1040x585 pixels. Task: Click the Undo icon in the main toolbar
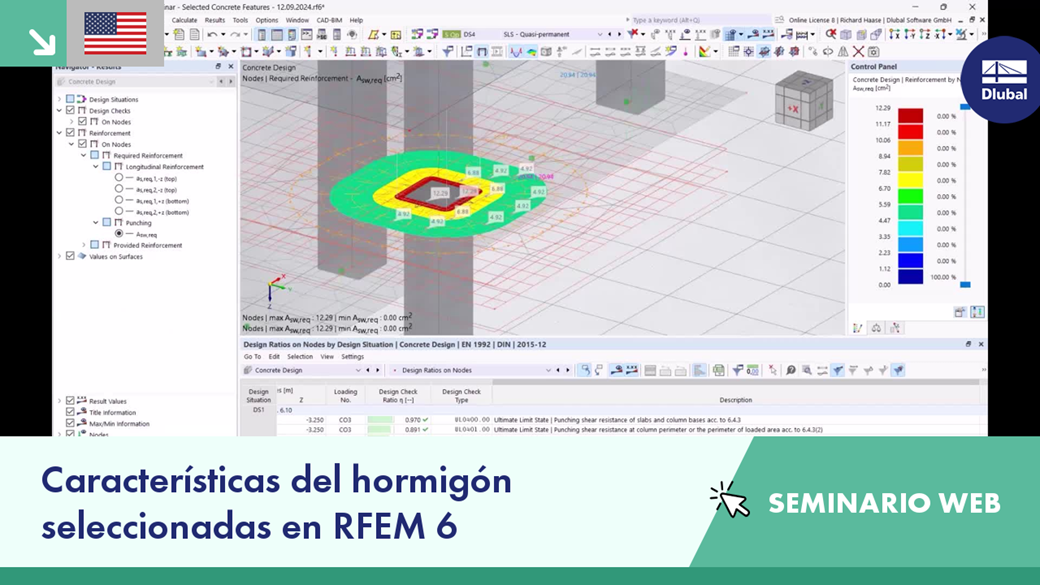click(213, 33)
